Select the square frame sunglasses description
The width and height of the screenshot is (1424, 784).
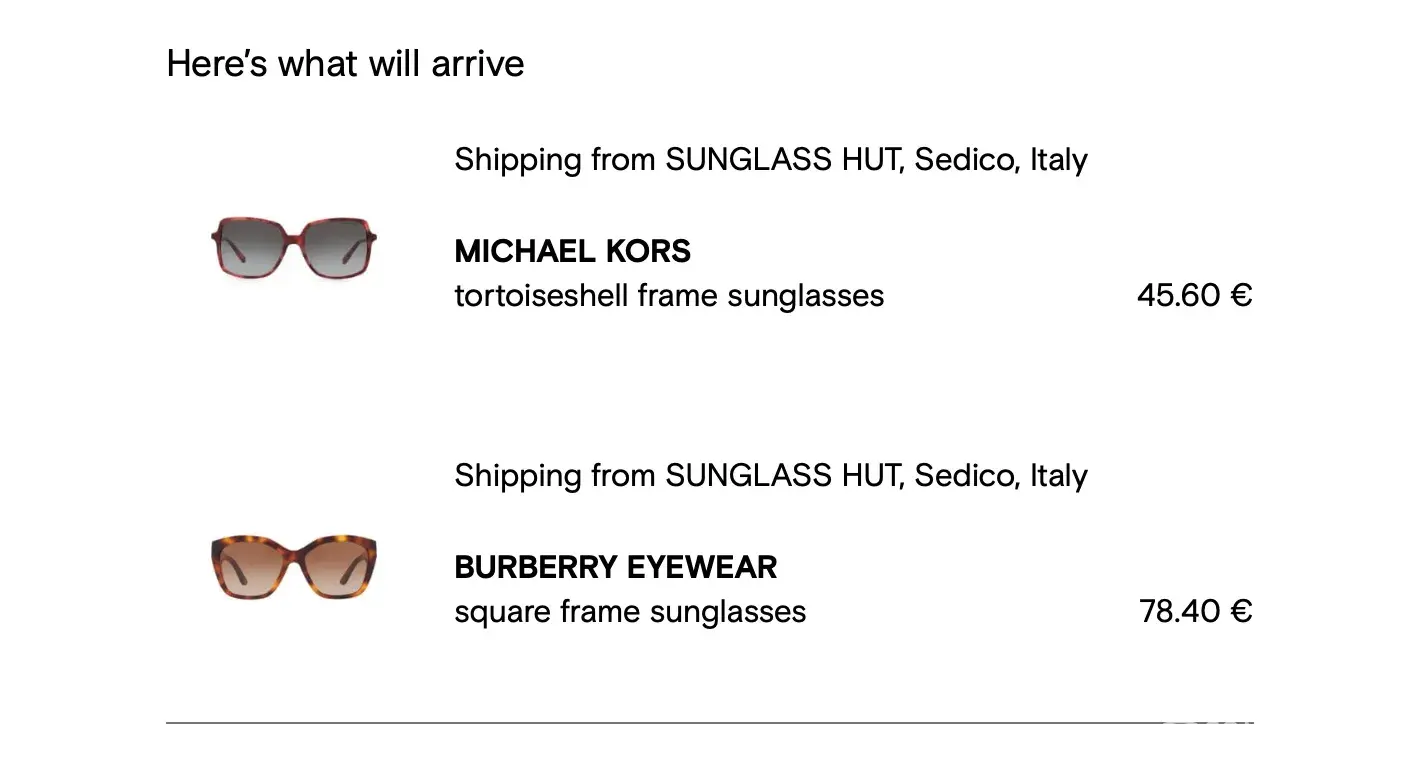[630, 611]
